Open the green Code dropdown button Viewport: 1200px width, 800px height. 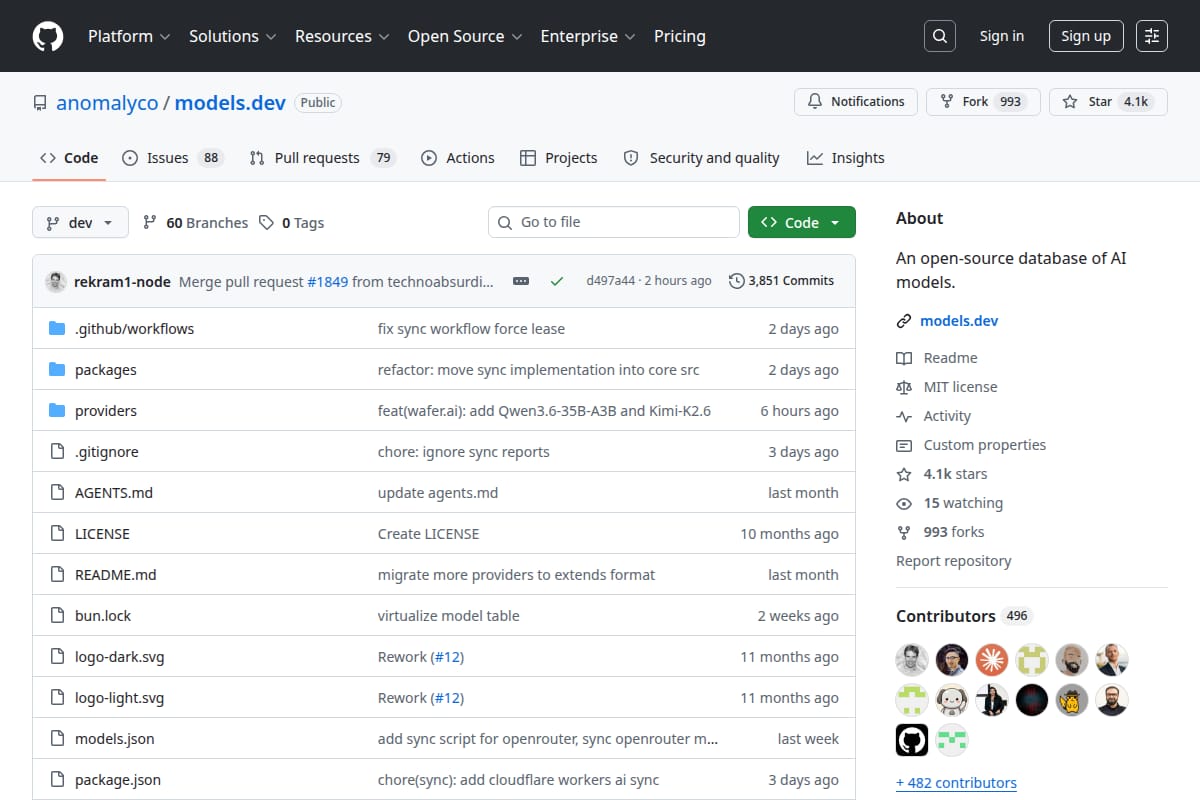(802, 223)
